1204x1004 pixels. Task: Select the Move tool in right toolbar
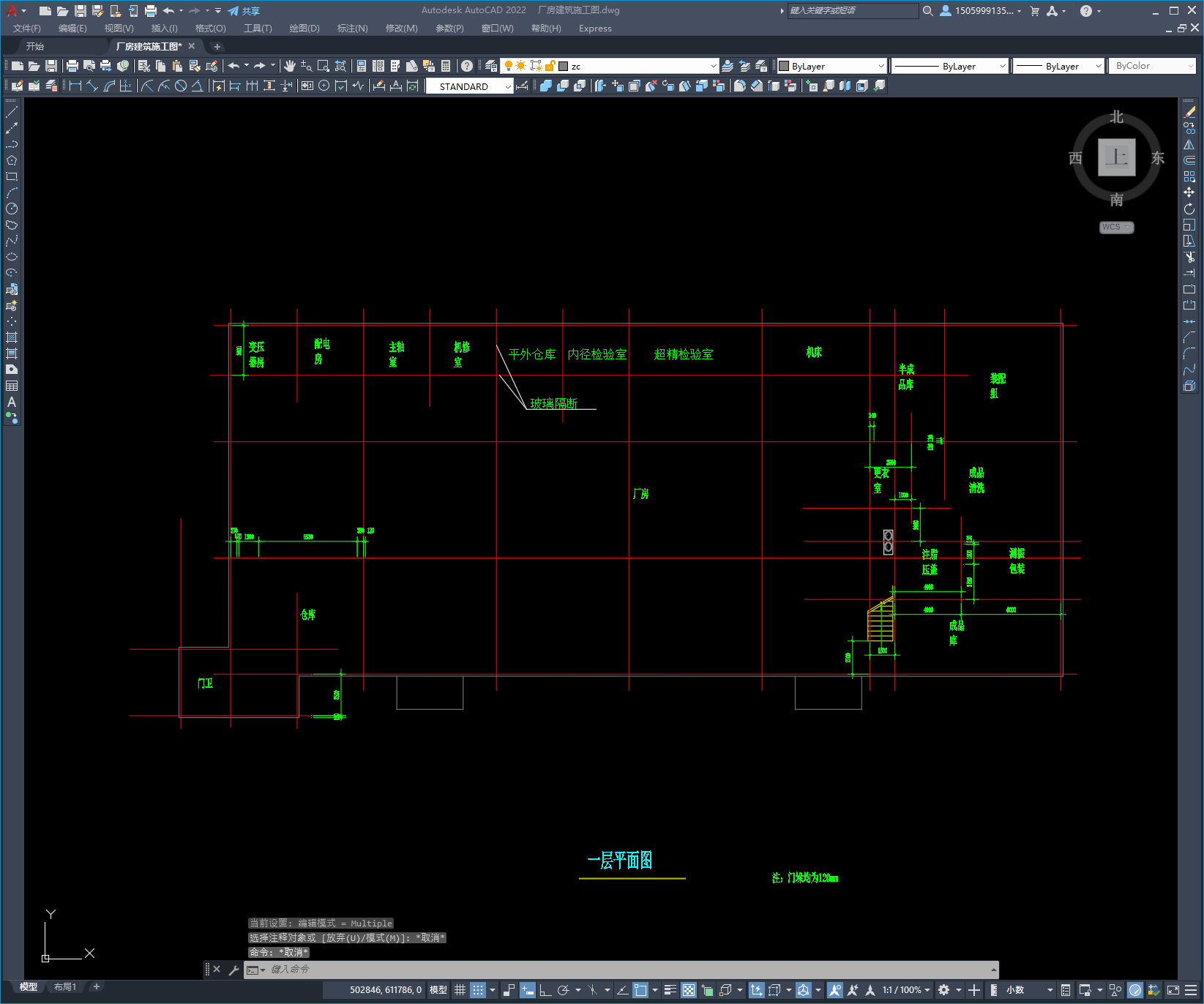click(x=1189, y=192)
